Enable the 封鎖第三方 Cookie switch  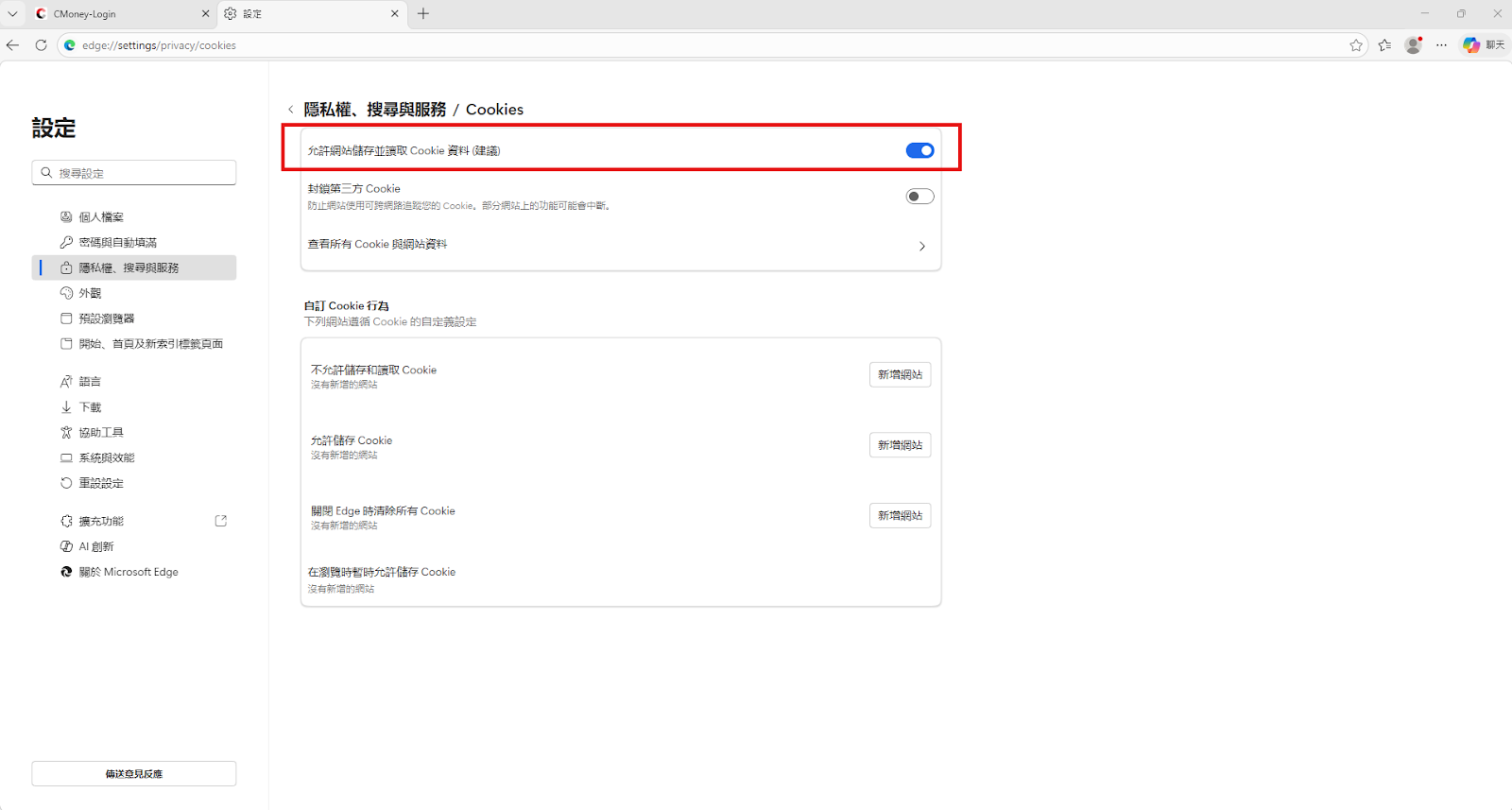pos(919,197)
